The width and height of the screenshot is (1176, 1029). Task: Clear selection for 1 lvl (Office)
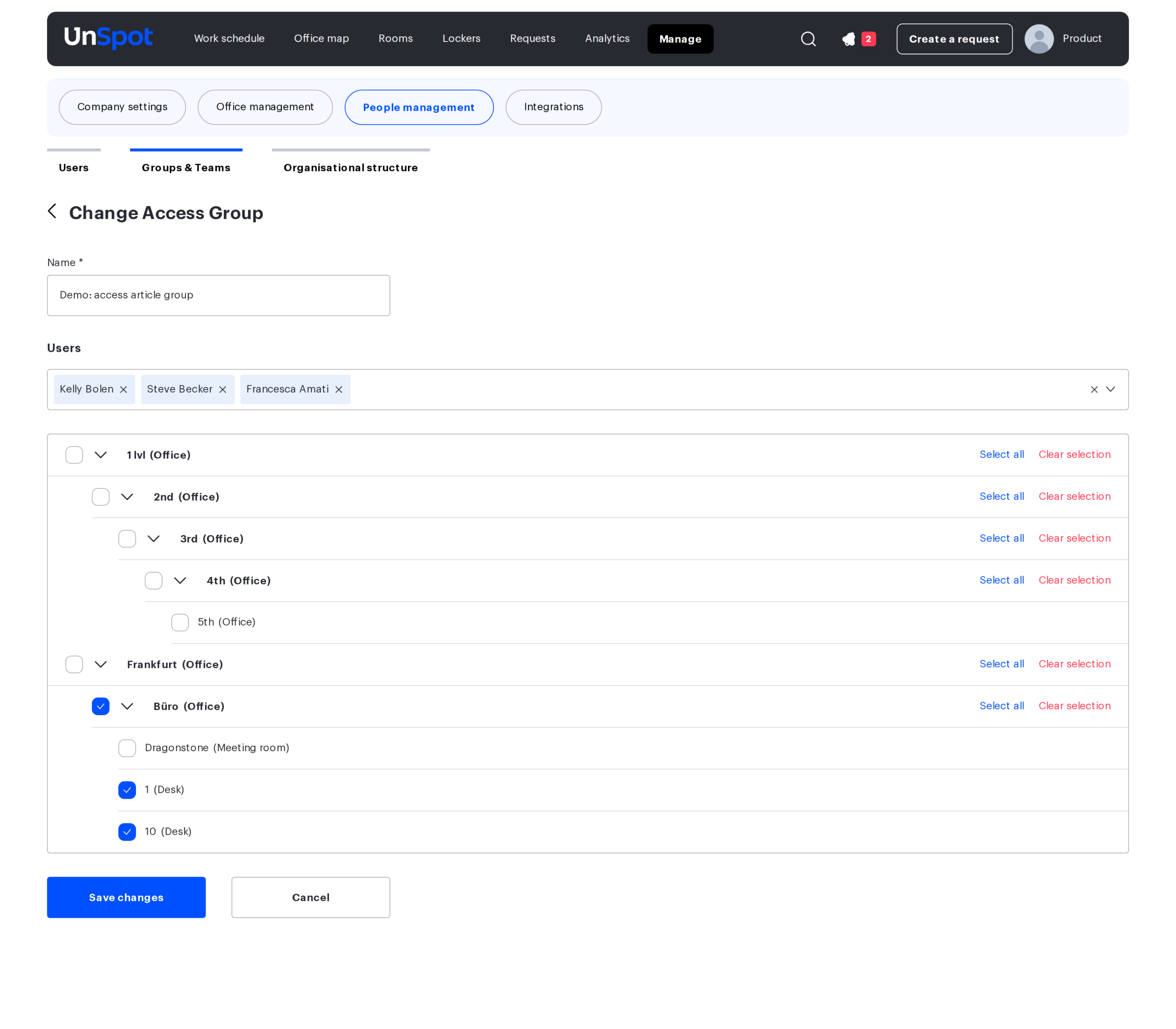point(1074,454)
